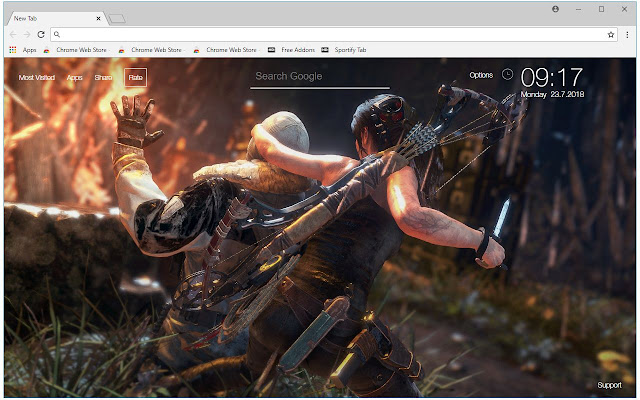Open the Chrome profile avatar icon

[555, 9]
